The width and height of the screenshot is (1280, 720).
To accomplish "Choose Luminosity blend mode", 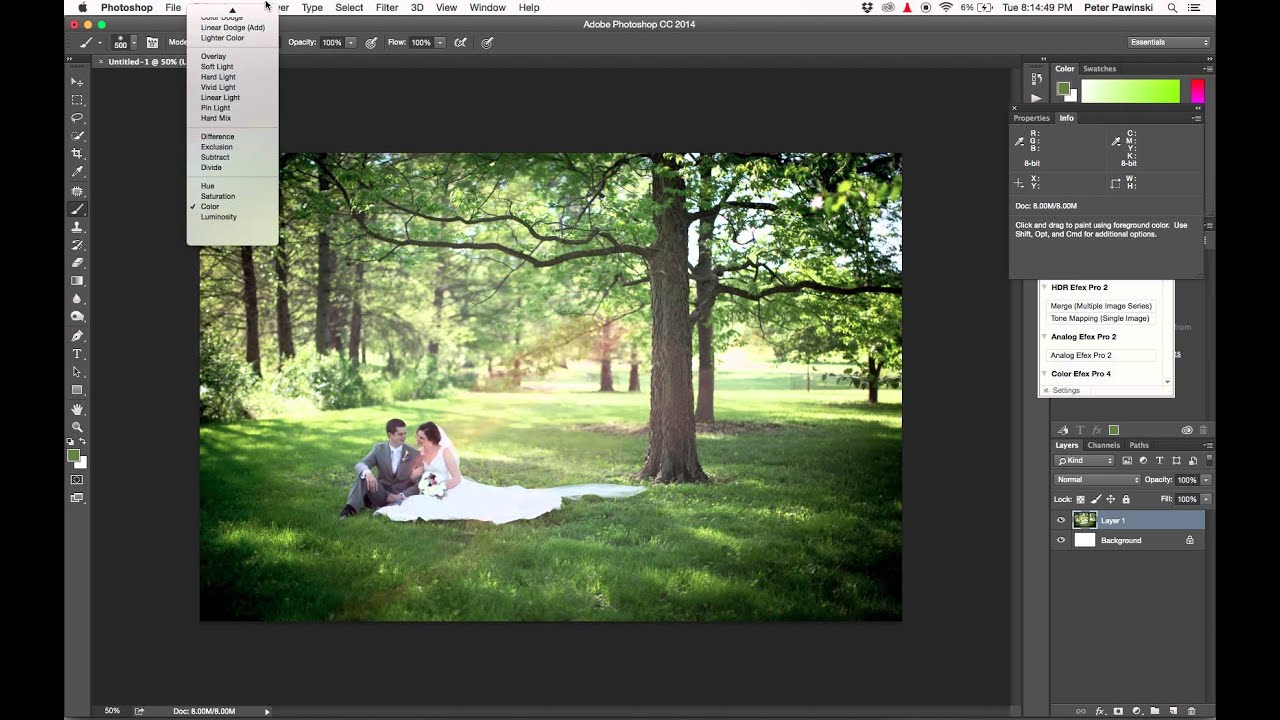I will pos(218,217).
